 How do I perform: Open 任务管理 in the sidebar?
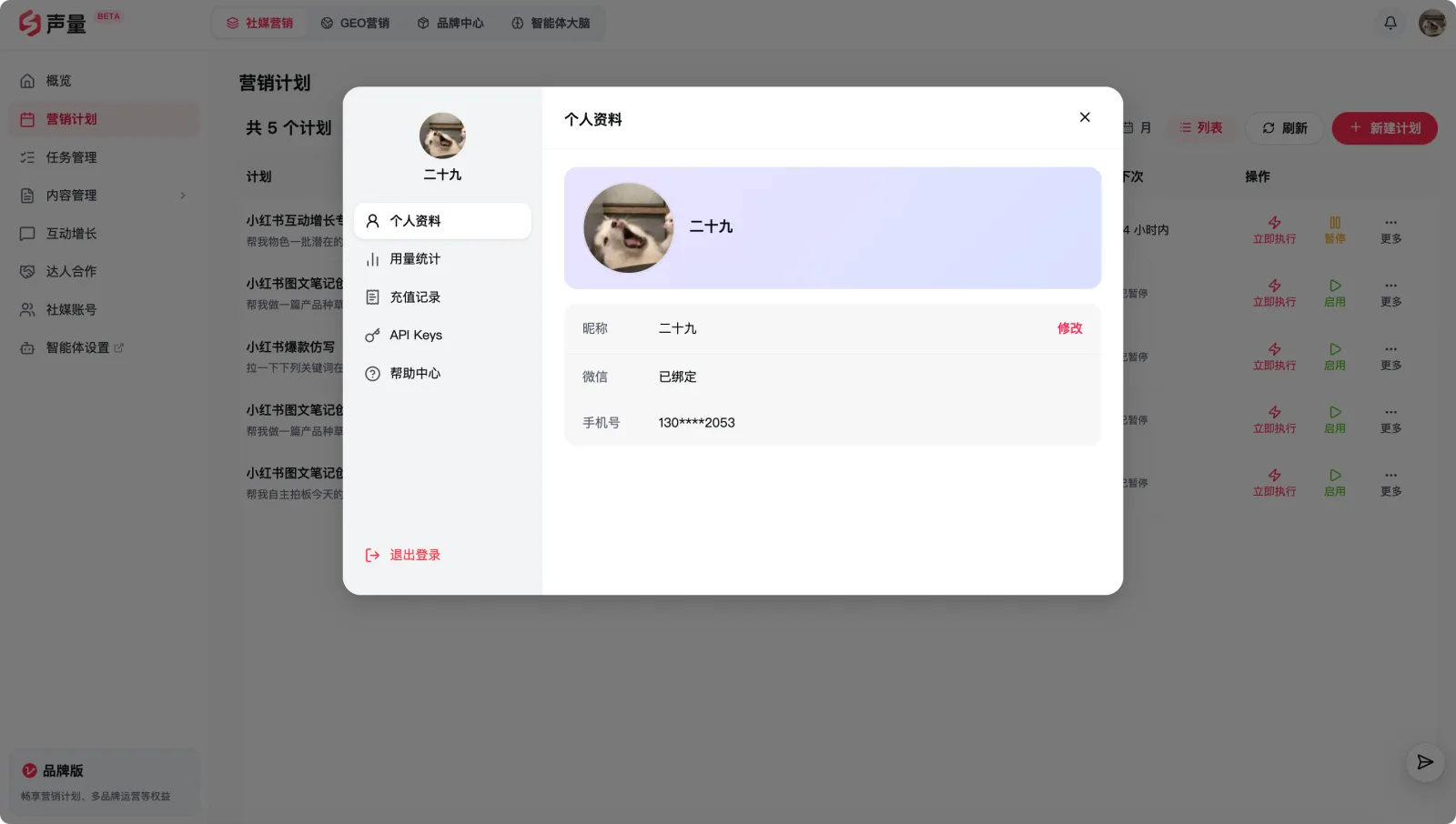click(104, 157)
